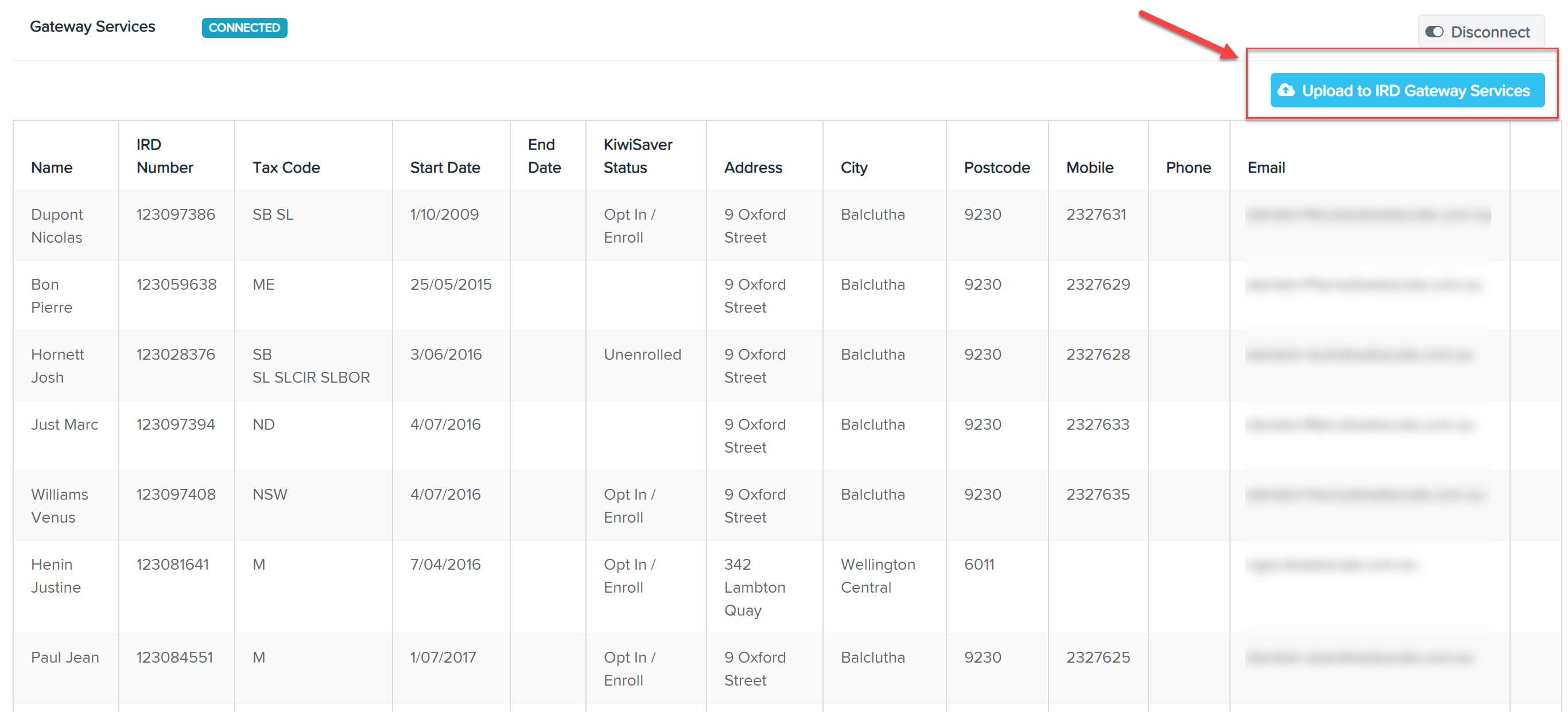Select the IRD Number column header

point(164,156)
